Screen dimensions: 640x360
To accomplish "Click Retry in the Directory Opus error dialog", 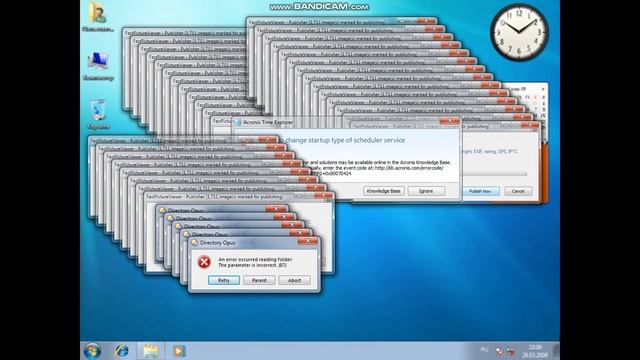I will coord(224,280).
